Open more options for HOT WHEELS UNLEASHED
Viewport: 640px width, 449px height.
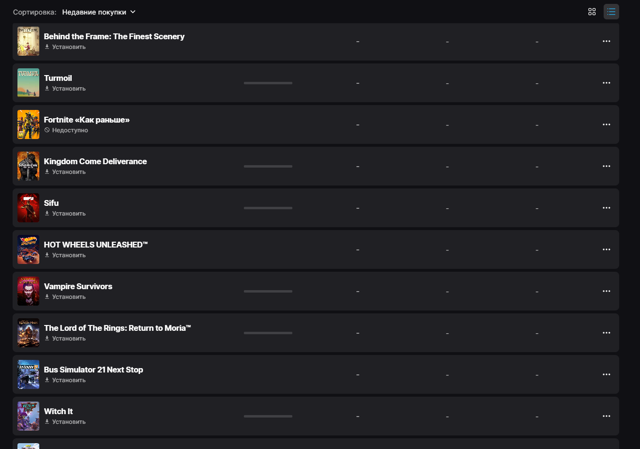[607, 249]
